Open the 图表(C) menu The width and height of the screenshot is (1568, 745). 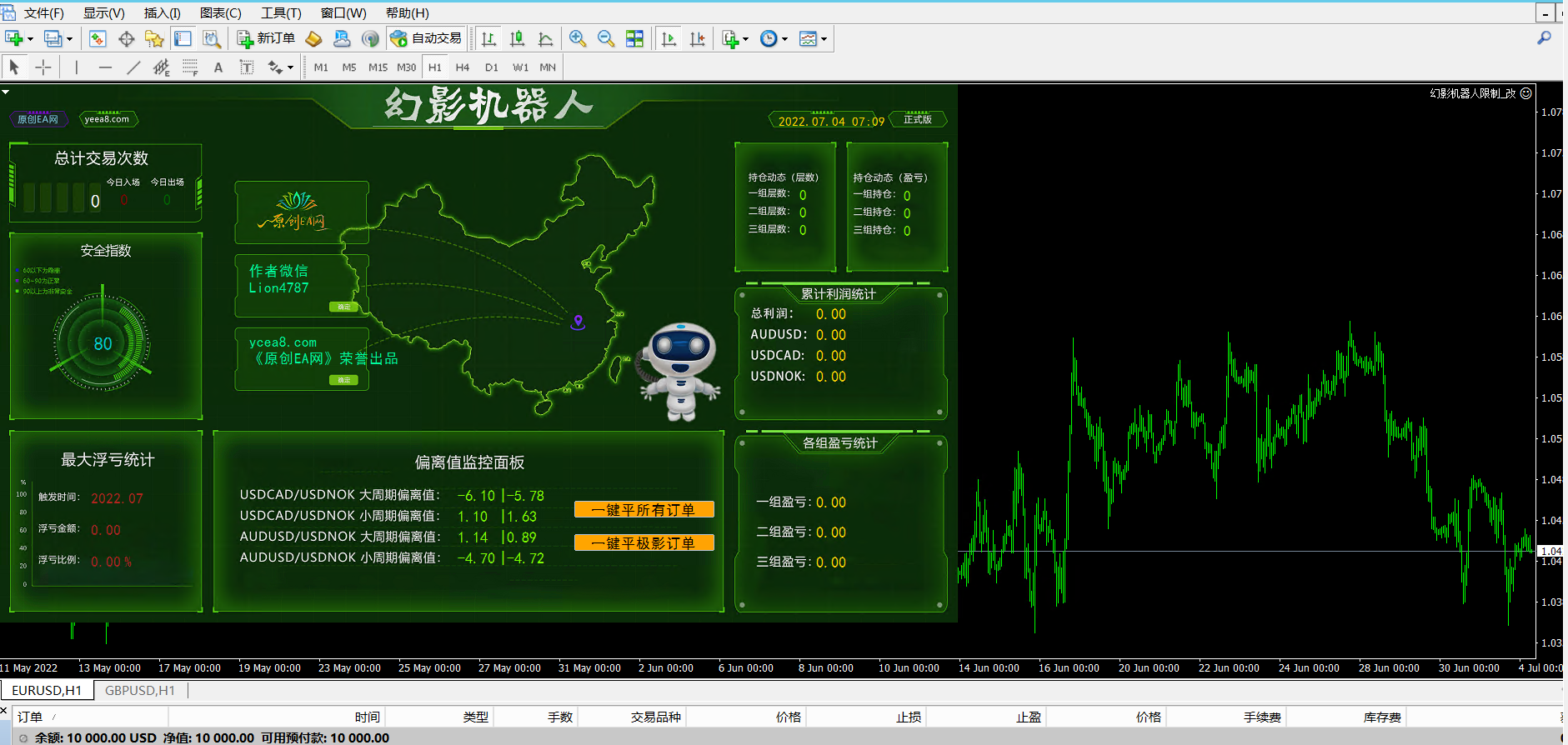(x=221, y=12)
